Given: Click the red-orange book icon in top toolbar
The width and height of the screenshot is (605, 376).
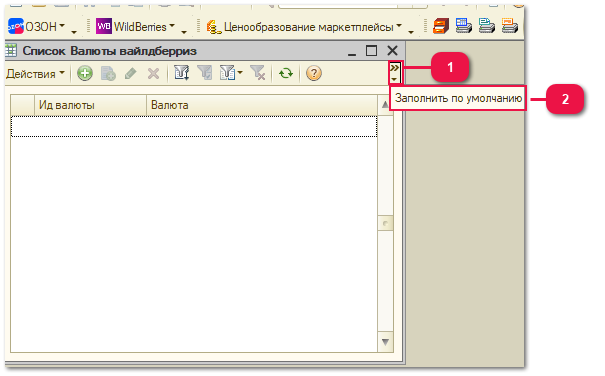Looking at the screenshot, I should [441, 26].
